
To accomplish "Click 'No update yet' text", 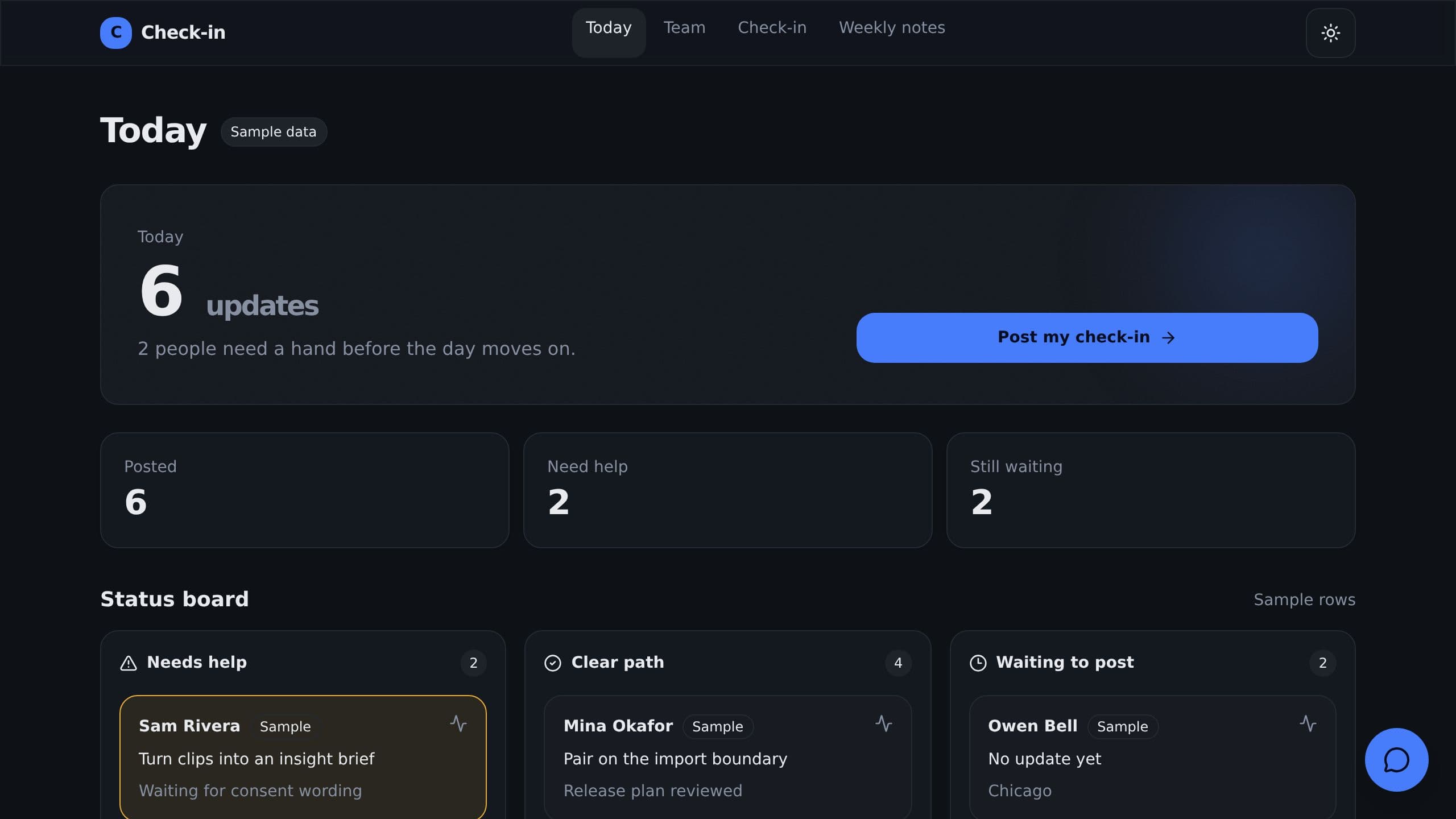I will 1045,759.
